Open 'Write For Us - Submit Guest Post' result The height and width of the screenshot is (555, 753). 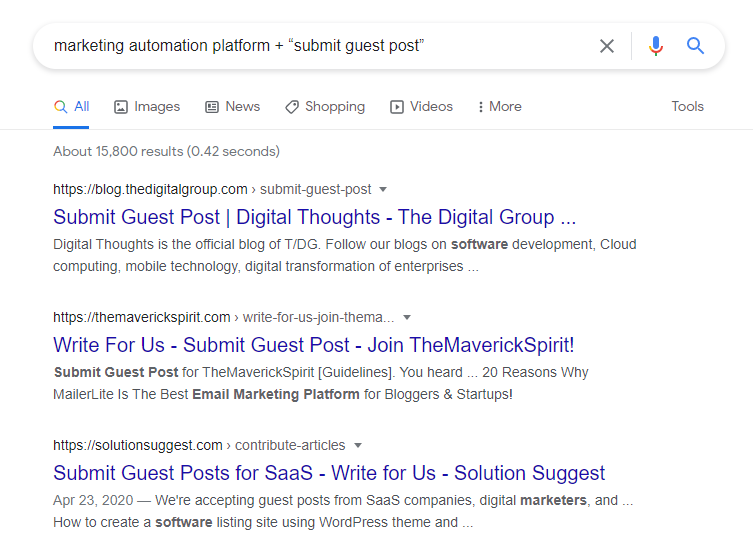pos(313,345)
